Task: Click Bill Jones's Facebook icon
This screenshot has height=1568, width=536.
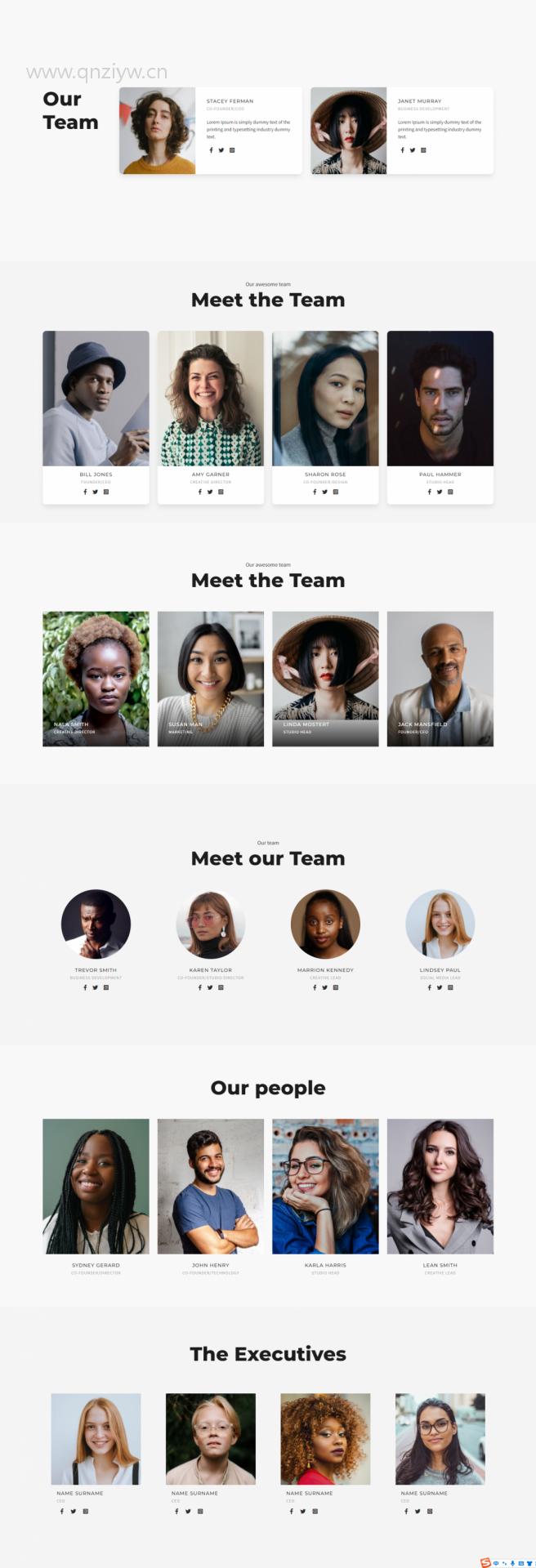Action: [85, 492]
